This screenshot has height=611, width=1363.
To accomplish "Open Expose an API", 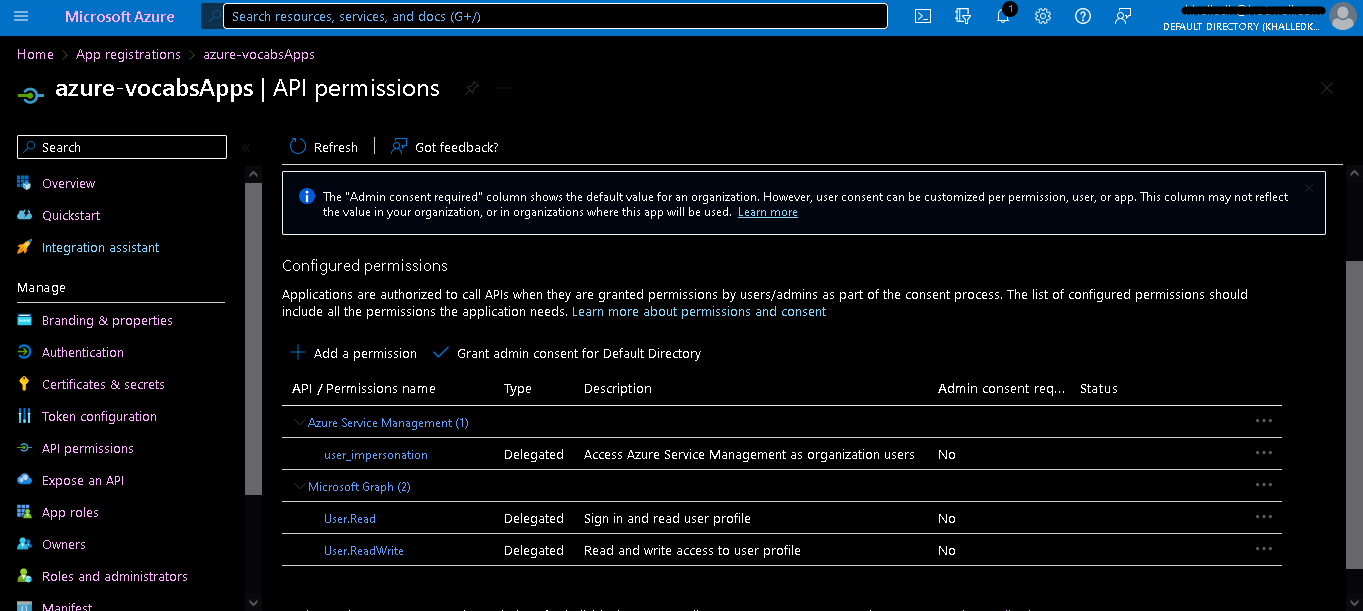I will 83,480.
